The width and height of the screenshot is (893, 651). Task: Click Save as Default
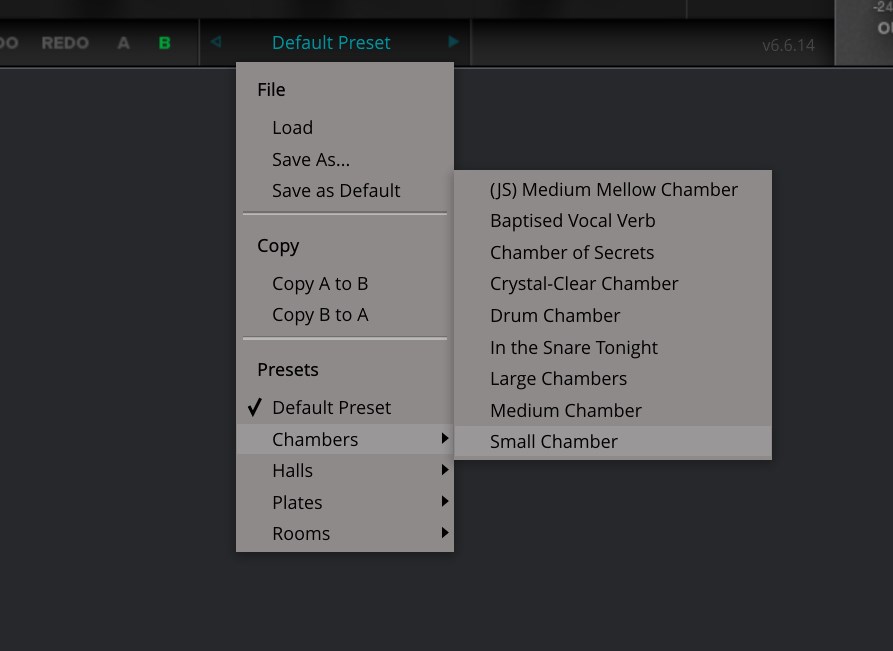coord(336,190)
